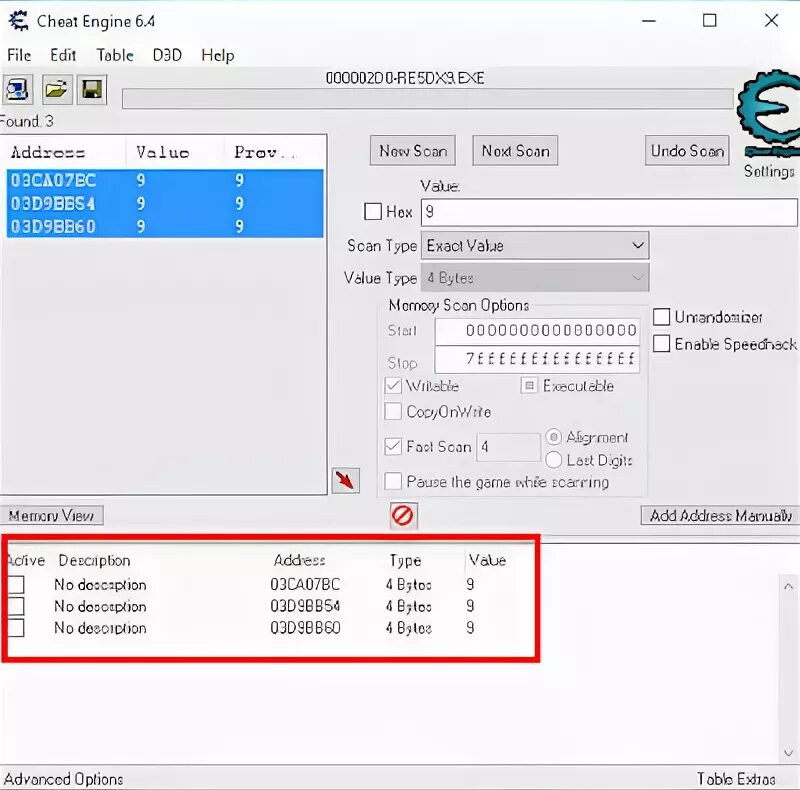Click address list scrollbar down arrow
This screenshot has width=800, height=790.
(788, 753)
